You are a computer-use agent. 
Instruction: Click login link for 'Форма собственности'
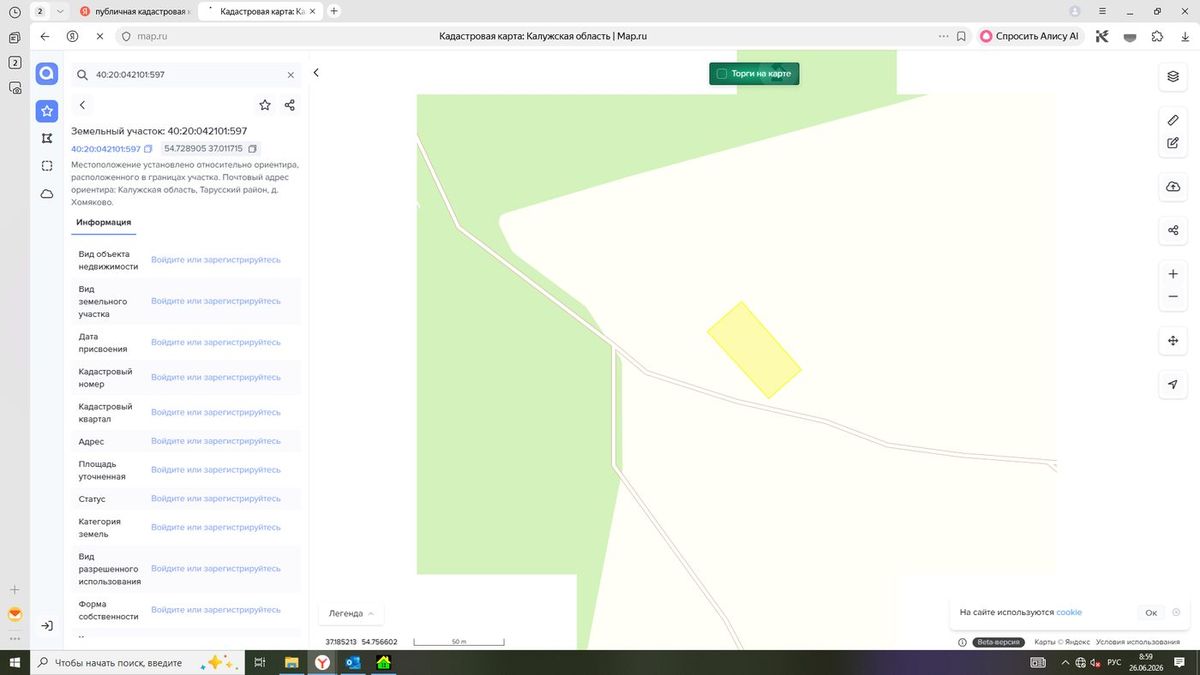coord(216,610)
